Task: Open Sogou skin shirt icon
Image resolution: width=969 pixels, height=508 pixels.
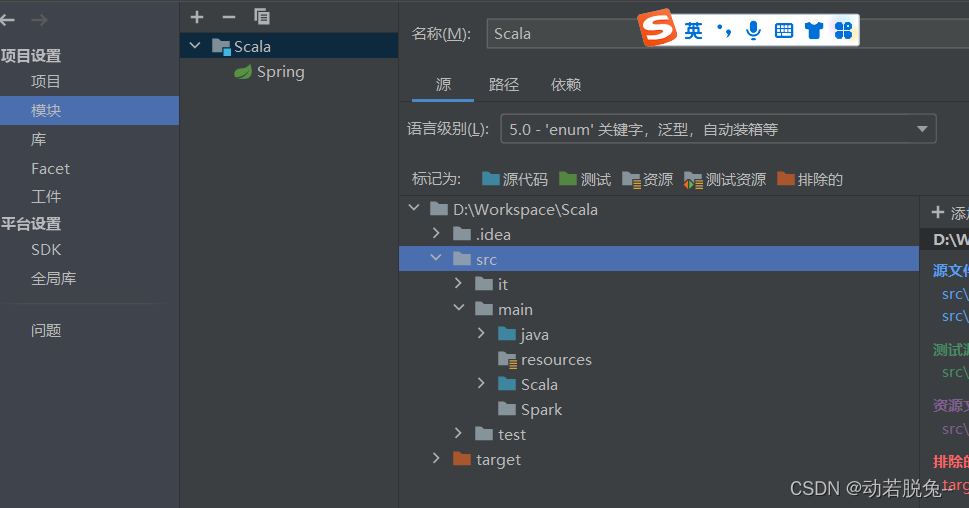Action: [814, 30]
